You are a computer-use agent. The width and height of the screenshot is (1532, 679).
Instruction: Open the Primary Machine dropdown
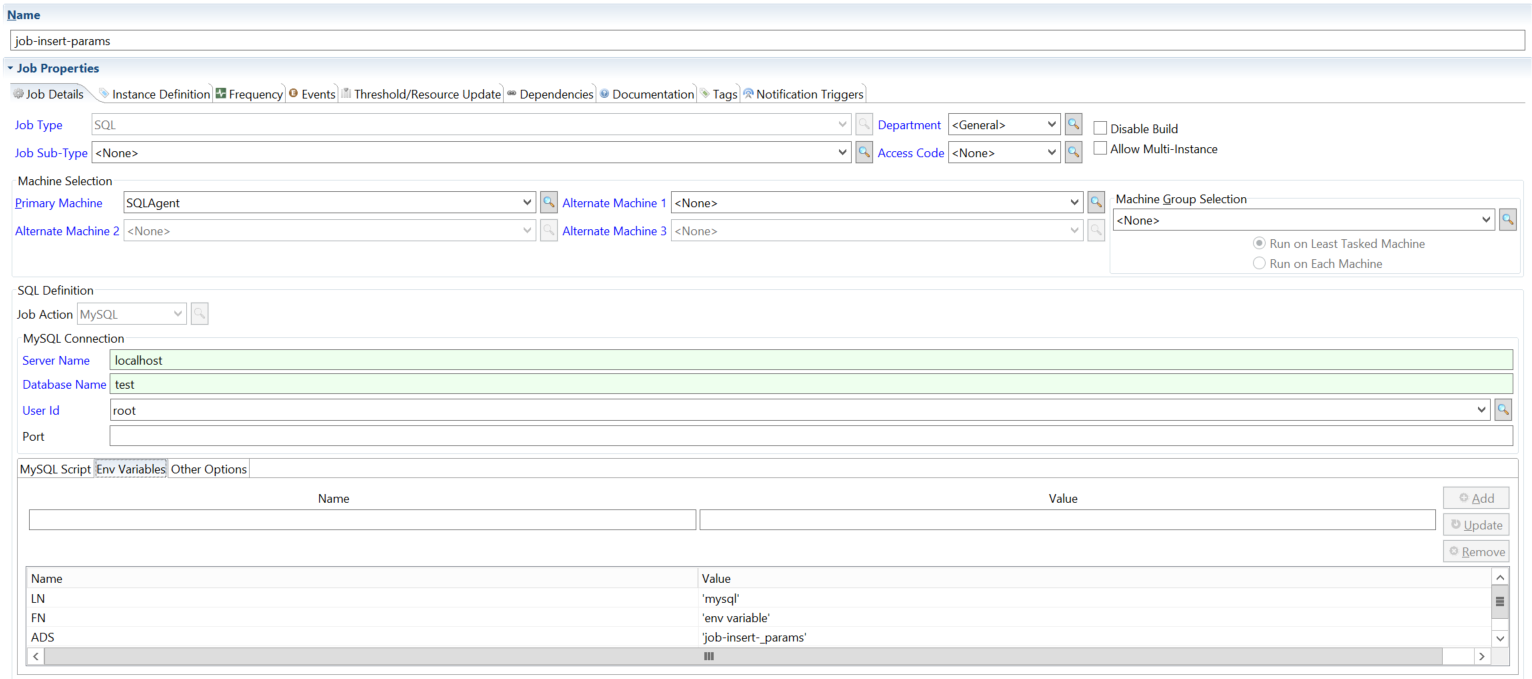click(527, 203)
